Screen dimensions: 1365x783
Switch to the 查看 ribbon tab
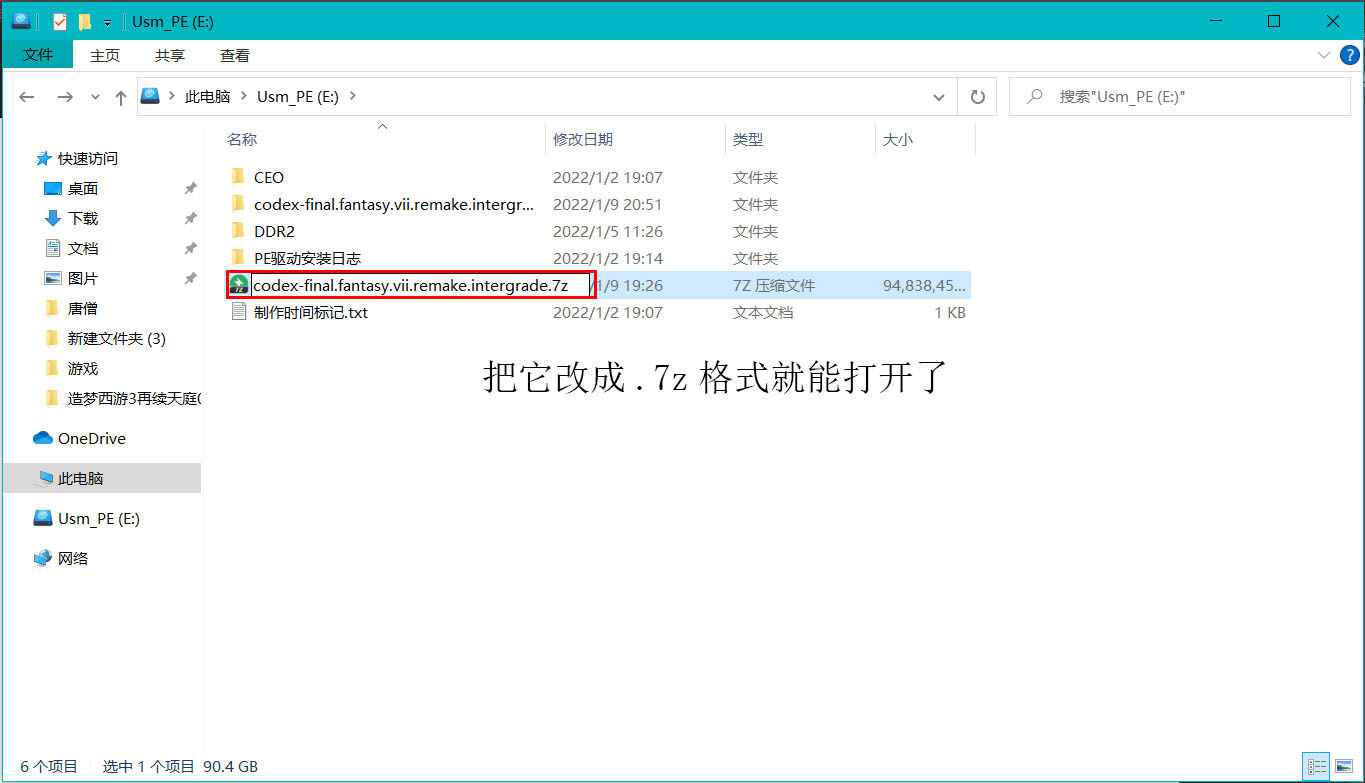pos(235,55)
